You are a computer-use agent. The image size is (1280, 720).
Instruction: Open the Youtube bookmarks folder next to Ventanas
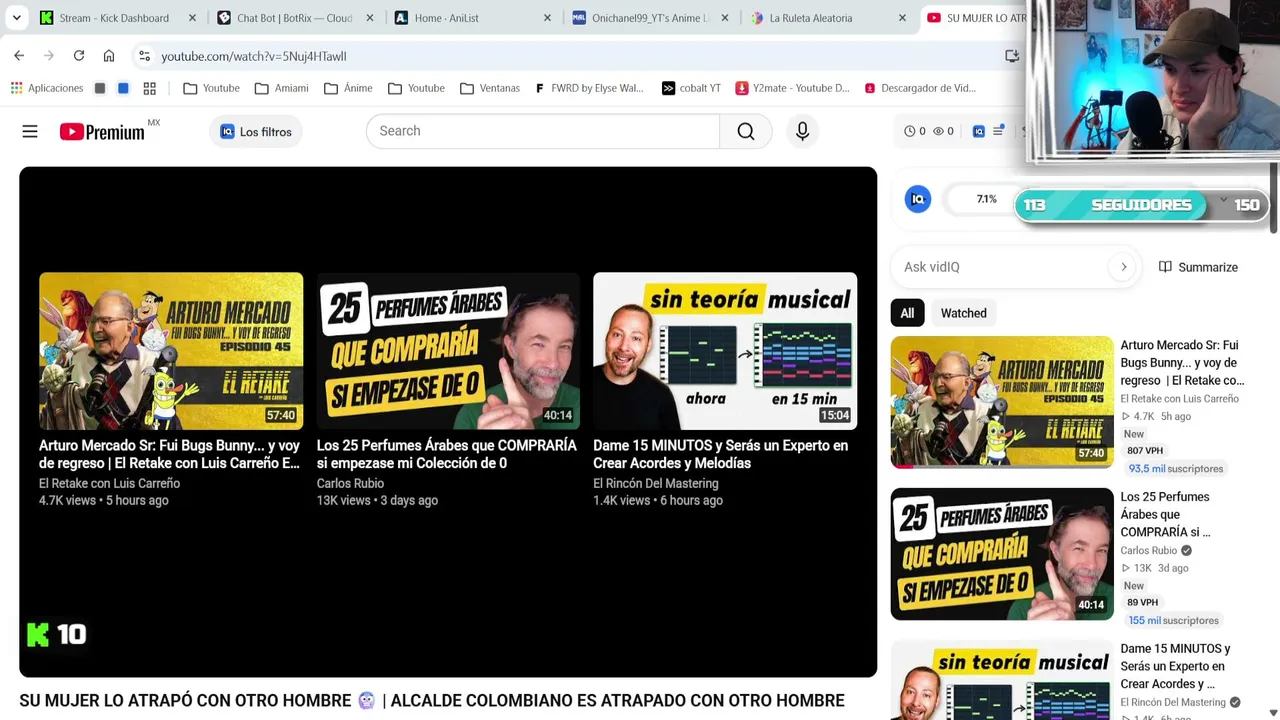(416, 88)
